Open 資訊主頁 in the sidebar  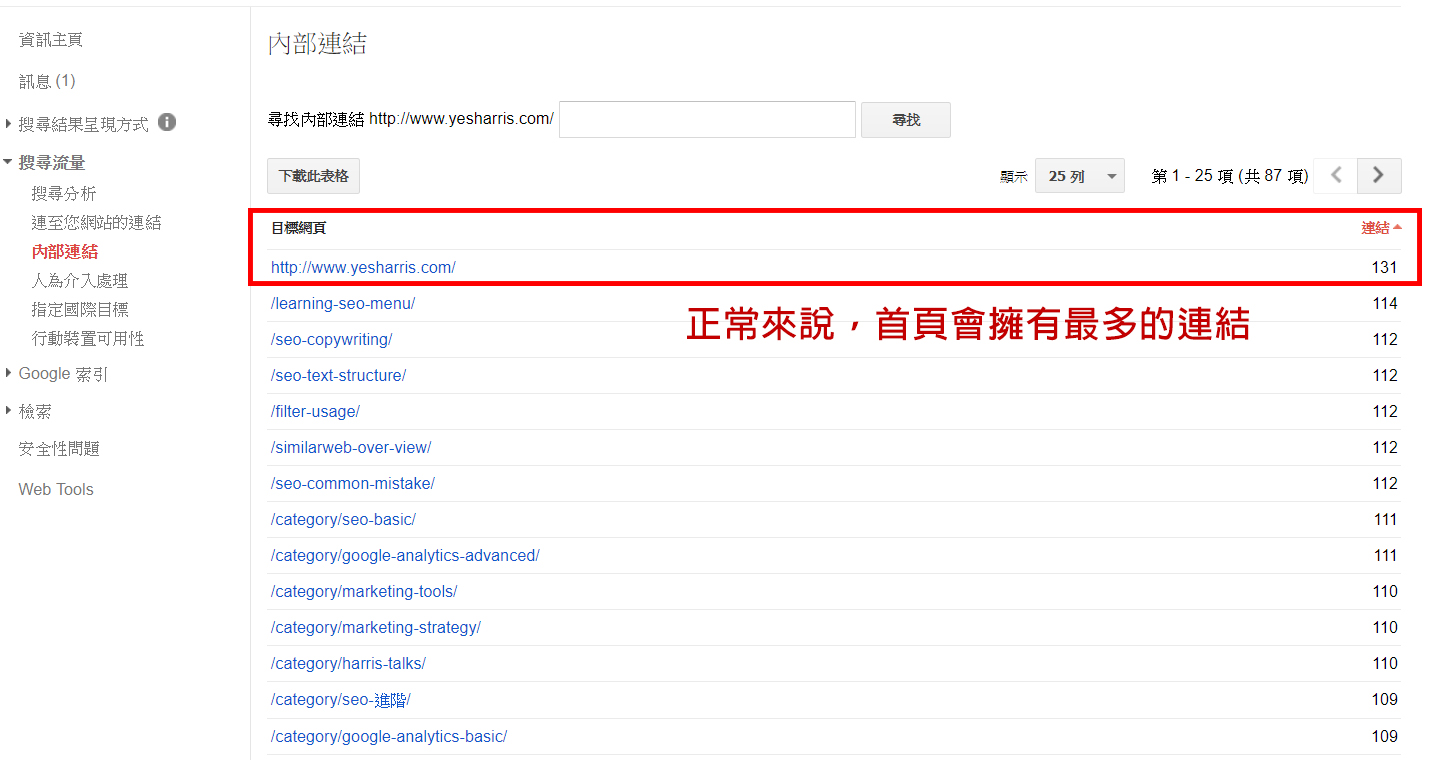51,40
